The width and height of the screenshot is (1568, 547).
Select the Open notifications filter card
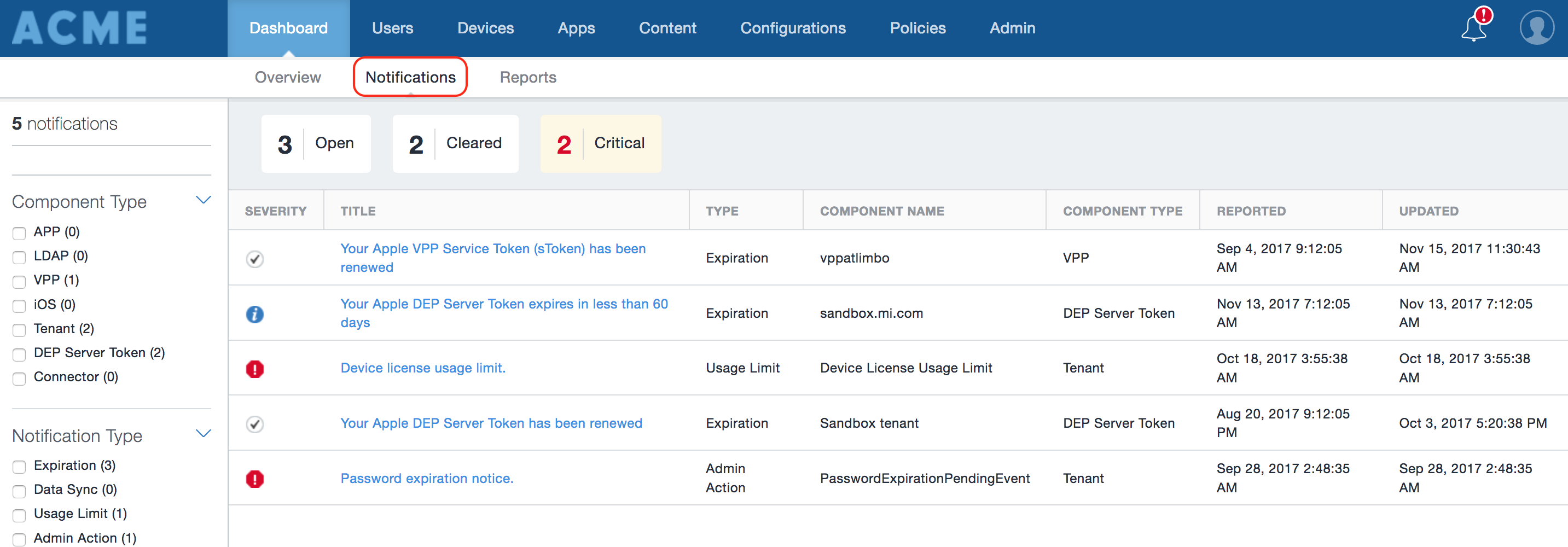[x=316, y=144]
